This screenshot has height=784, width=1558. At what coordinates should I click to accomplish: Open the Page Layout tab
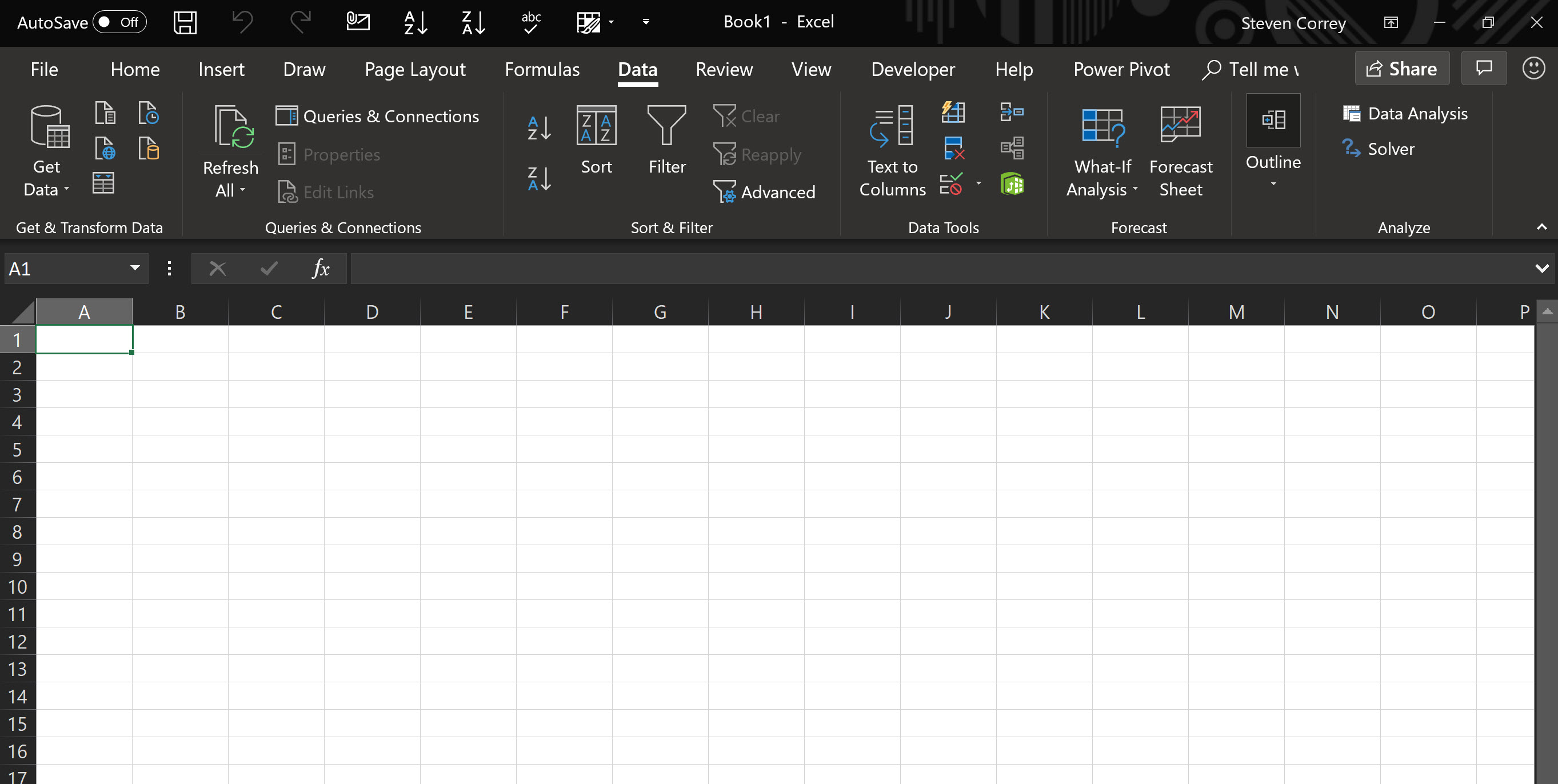(415, 70)
